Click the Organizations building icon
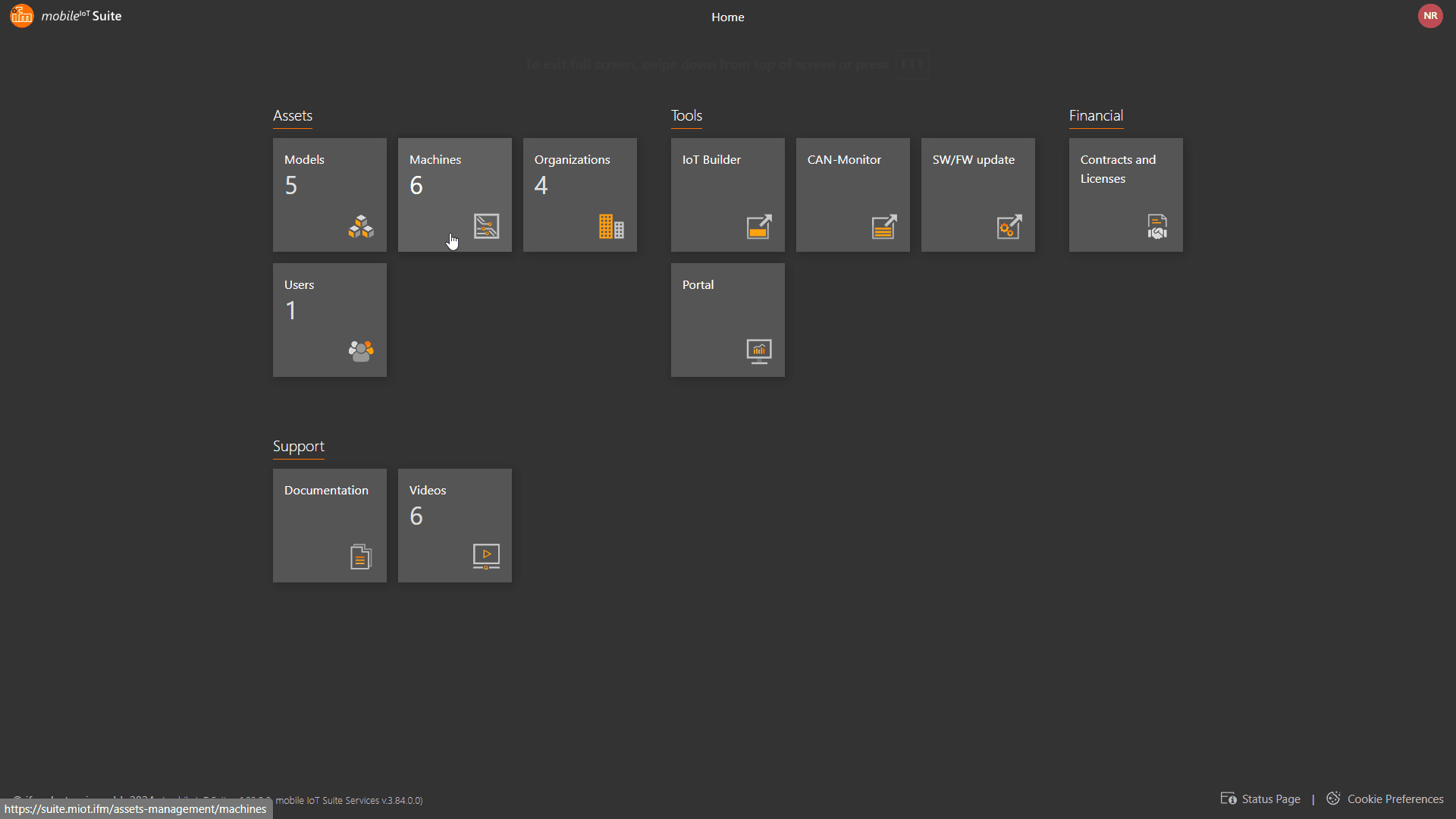Screen dimensions: 1456x819 [611, 226]
